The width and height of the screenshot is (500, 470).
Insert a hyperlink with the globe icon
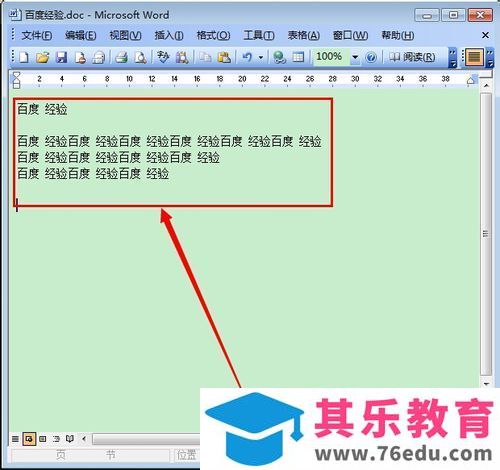[x=279, y=57]
